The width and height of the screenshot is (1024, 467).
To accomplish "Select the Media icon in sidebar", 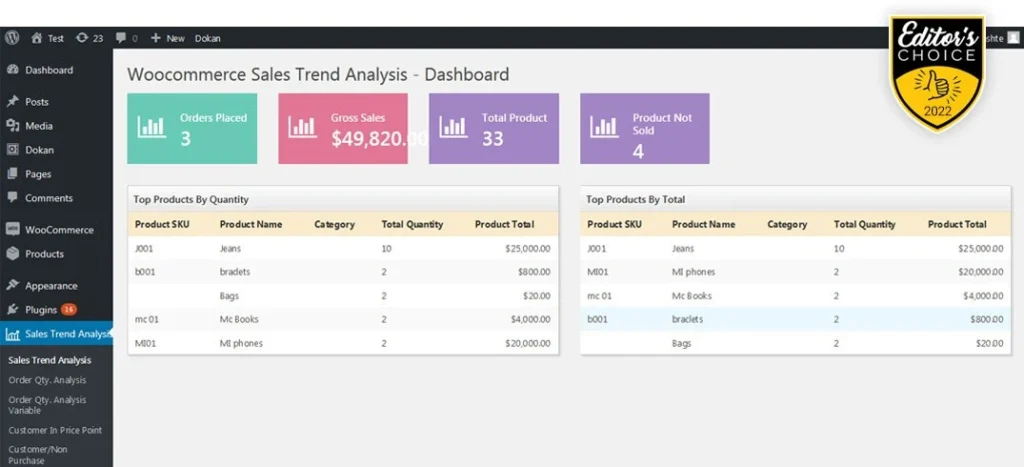I will [x=13, y=126].
